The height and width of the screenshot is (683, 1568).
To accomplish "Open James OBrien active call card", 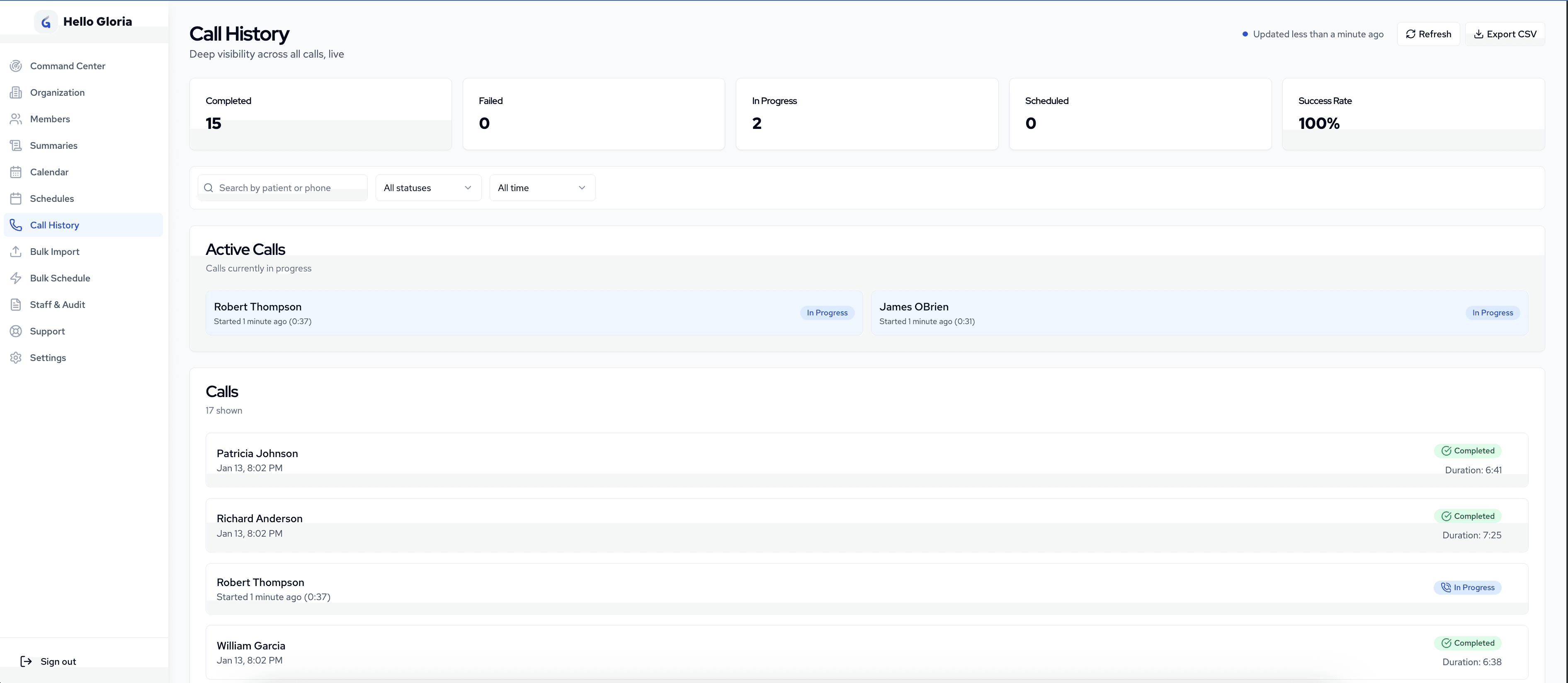I will tap(1199, 313).
